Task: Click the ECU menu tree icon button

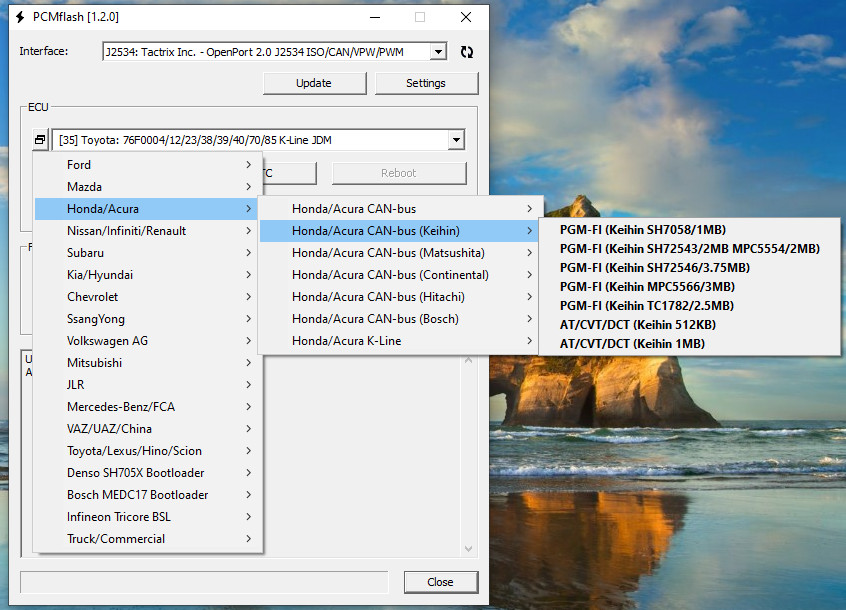Action: [x=40, y=140]
